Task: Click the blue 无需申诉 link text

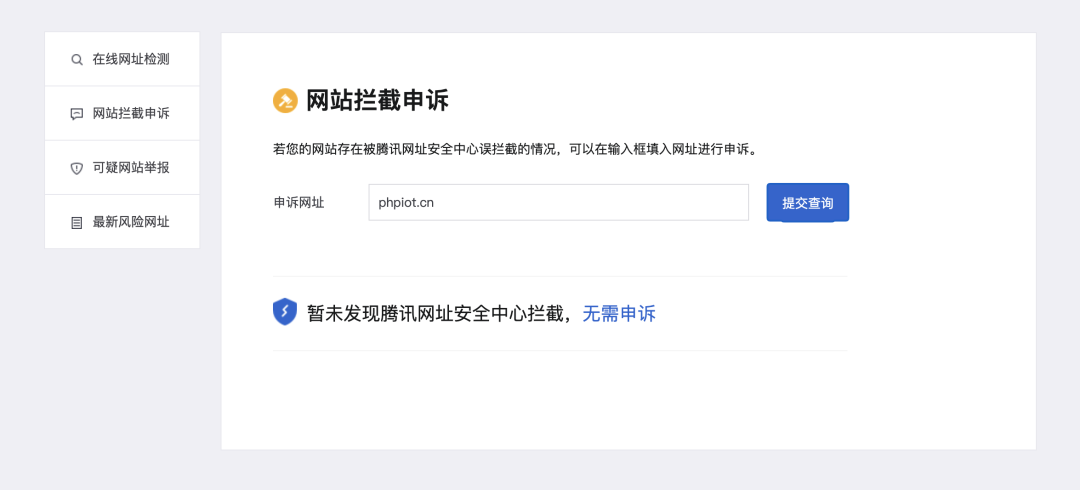Action: pyautogui.click(x=619, y=314)
